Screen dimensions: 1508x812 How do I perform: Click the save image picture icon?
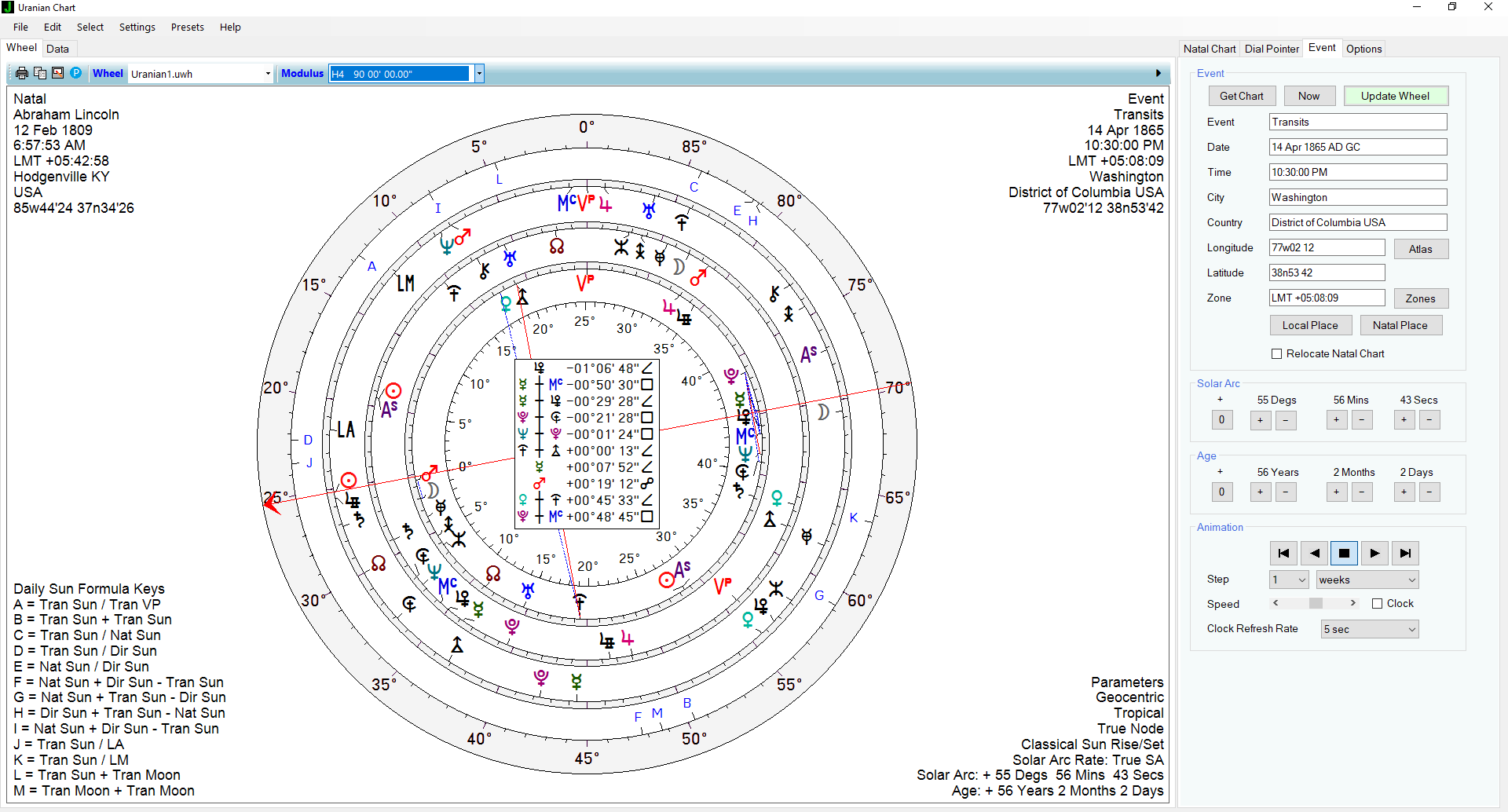[x=57, y=73]
